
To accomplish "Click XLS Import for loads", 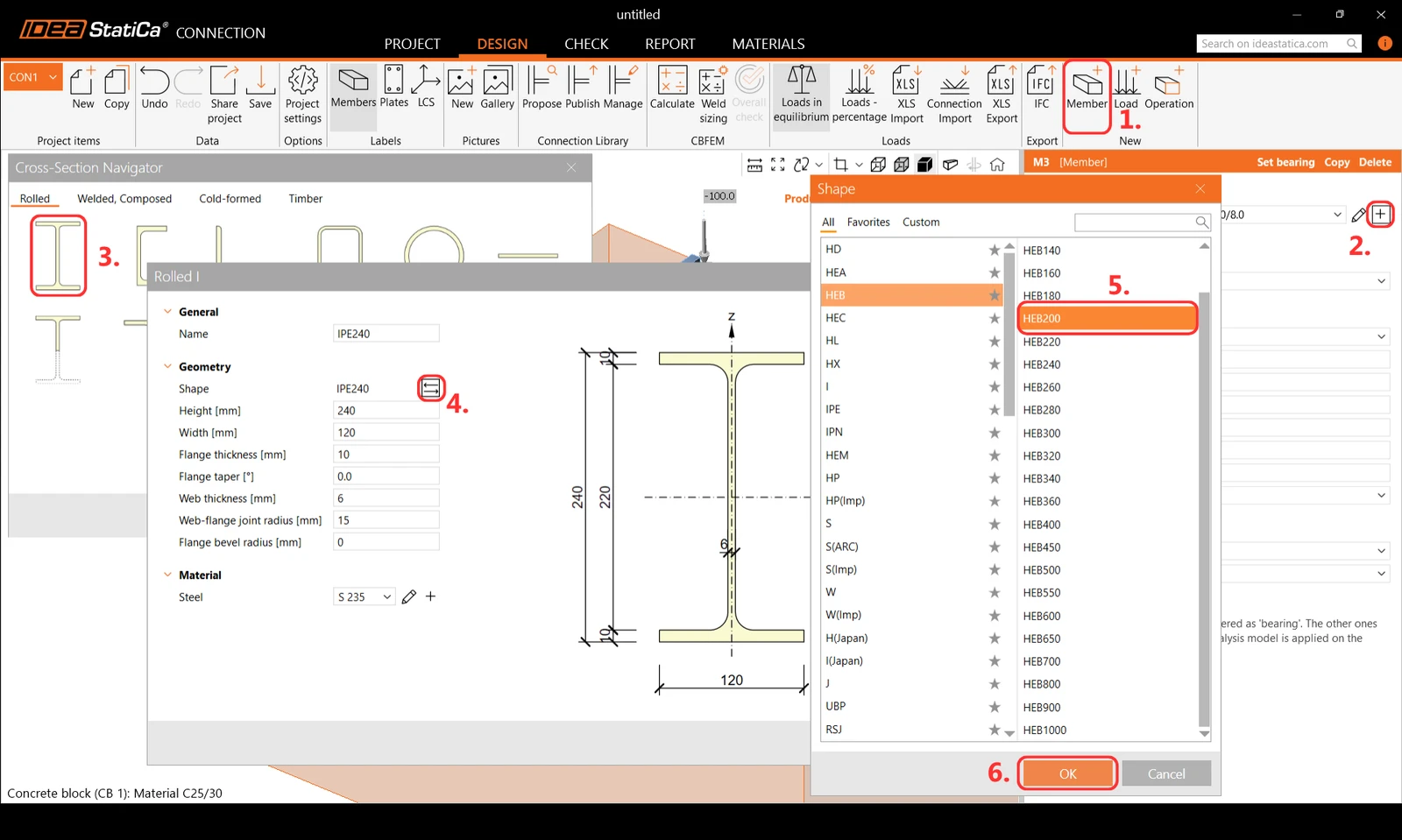I will click(906, 95).
